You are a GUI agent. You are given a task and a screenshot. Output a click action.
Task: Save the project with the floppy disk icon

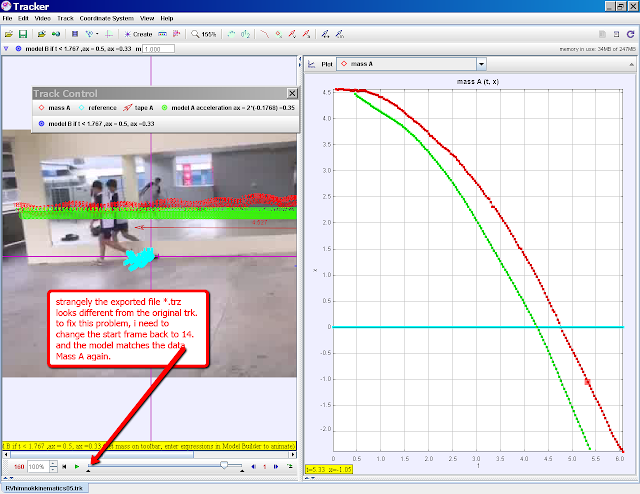(x=22, y=34)
